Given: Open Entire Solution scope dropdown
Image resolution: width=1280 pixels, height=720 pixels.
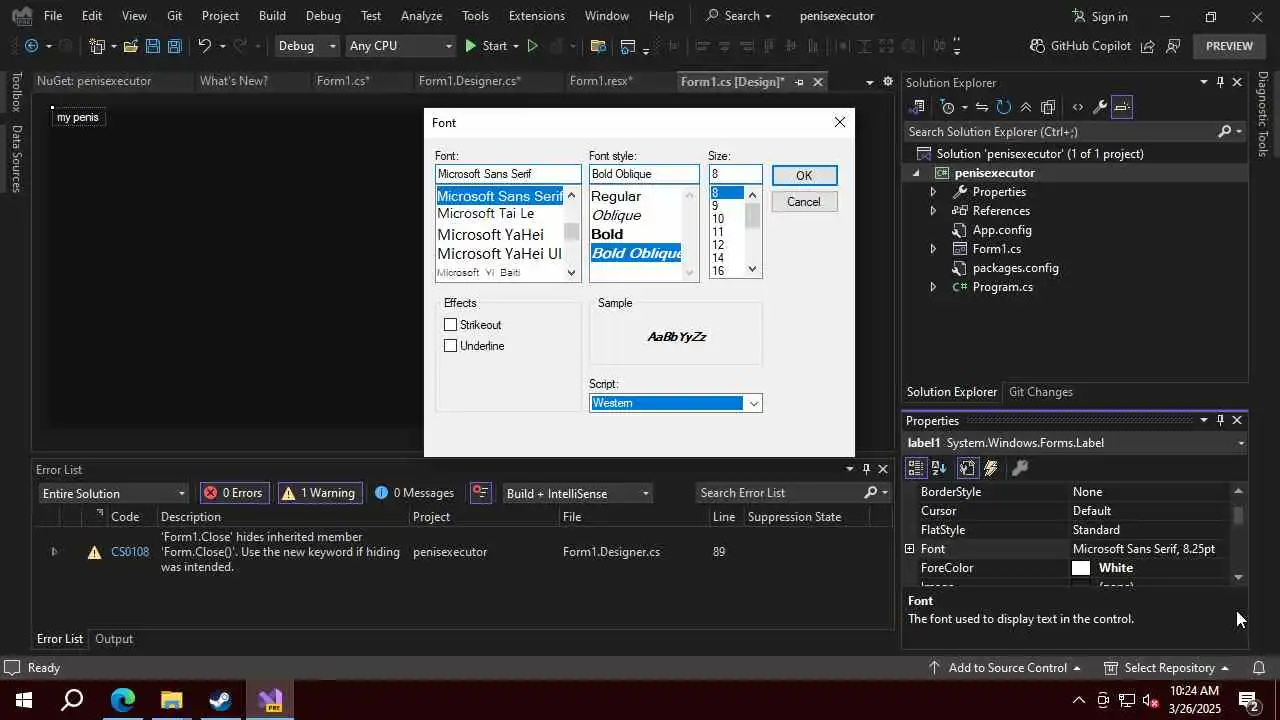Looking at the screenshot, I should click(x=113, y=493).
